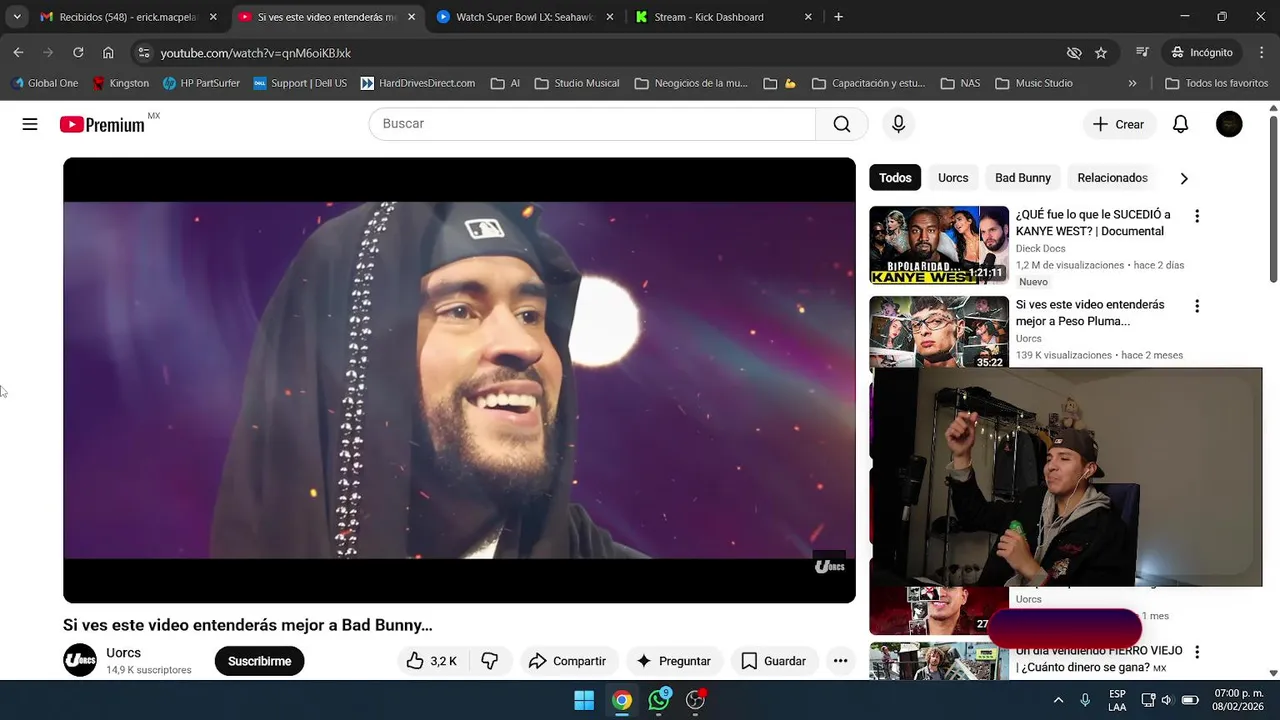Image resolution: width=1280 pixels, height=720 pixels.
Task: Show hidden bookmarks with chevron
Action: point(1132,83)
